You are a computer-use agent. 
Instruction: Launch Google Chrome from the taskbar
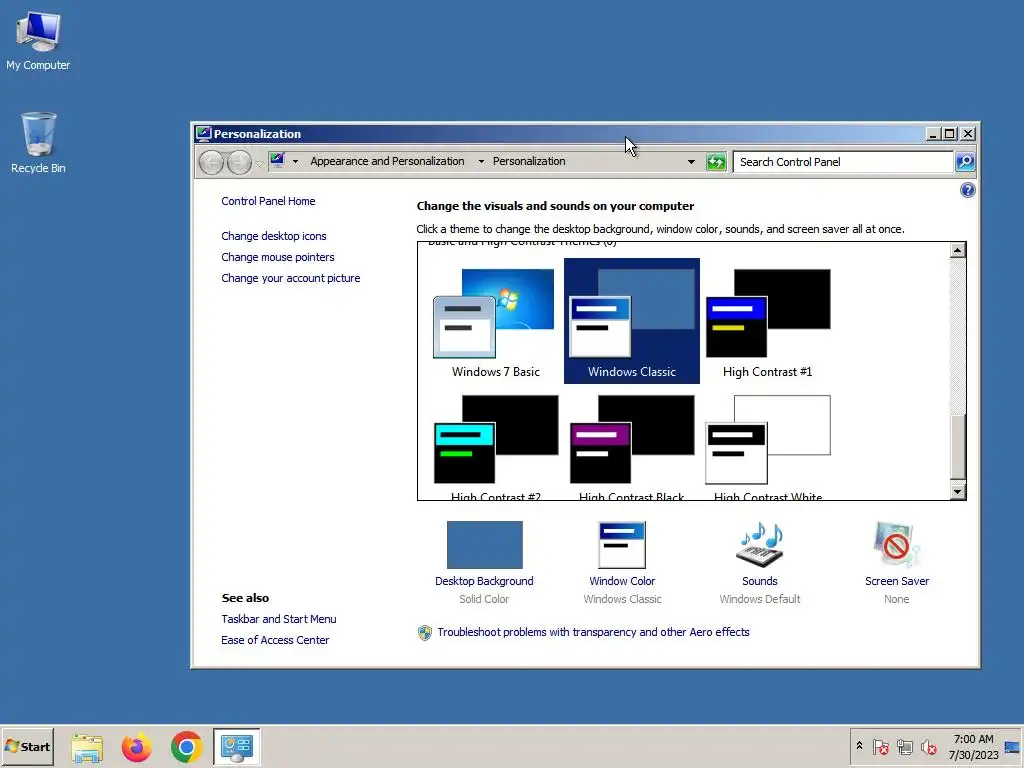point(186,747)
